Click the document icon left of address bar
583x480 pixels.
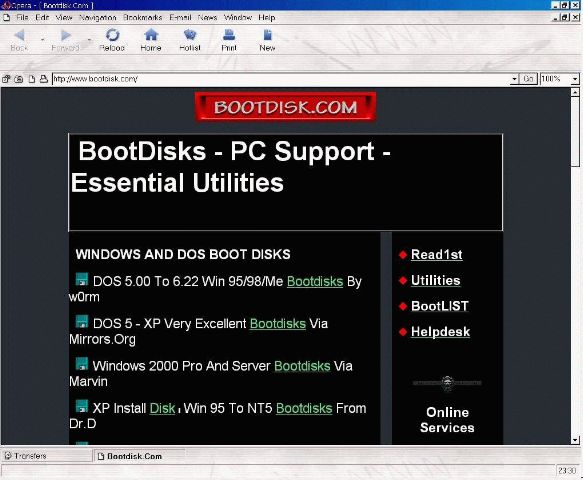click(32, 79)
